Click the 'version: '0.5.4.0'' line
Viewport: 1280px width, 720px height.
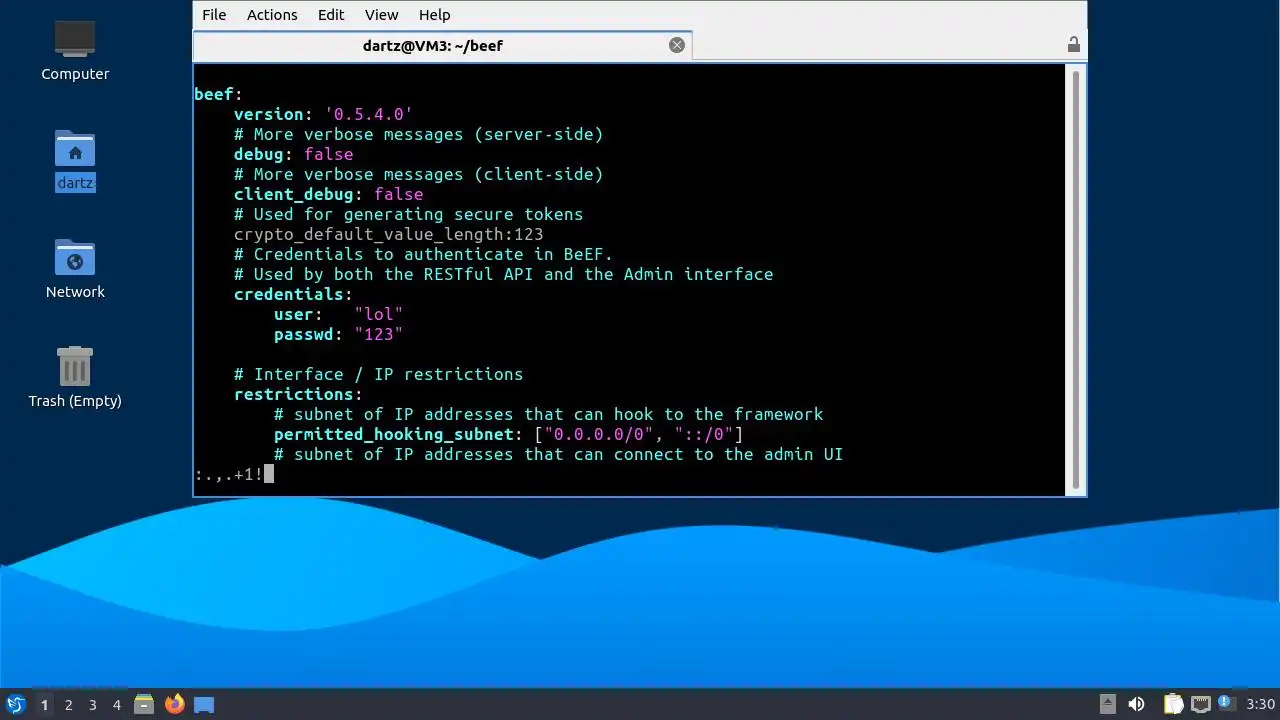pyautogui.click(x=323, y=114)
